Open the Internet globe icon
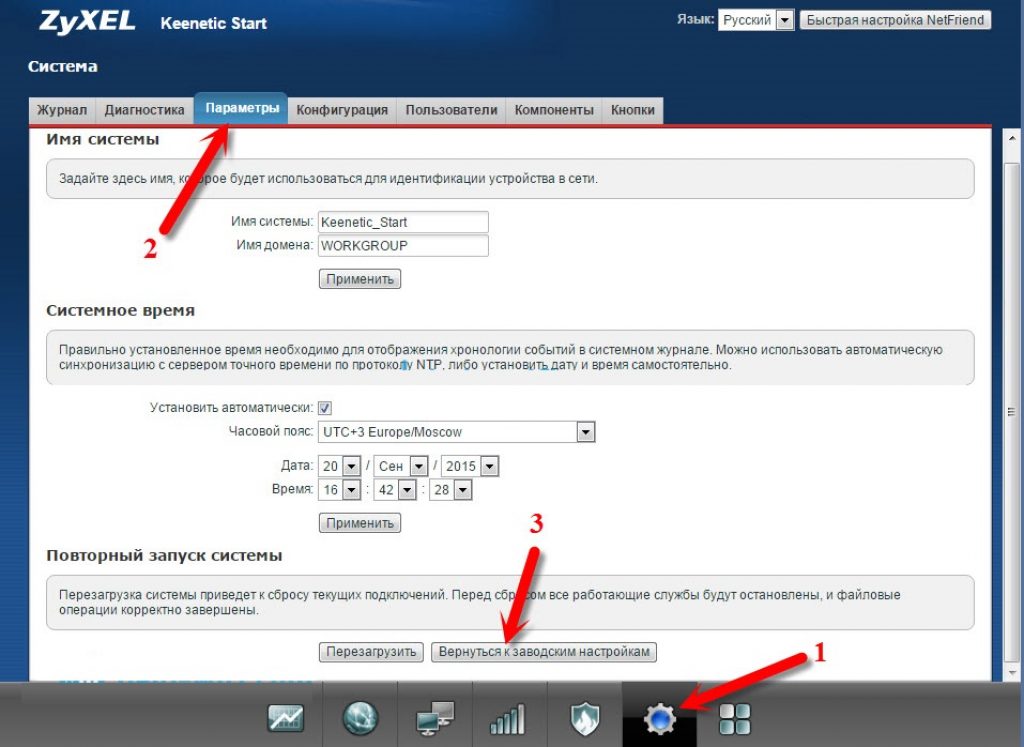This screenshot has width=1024, height=747. tap(360, 718)
